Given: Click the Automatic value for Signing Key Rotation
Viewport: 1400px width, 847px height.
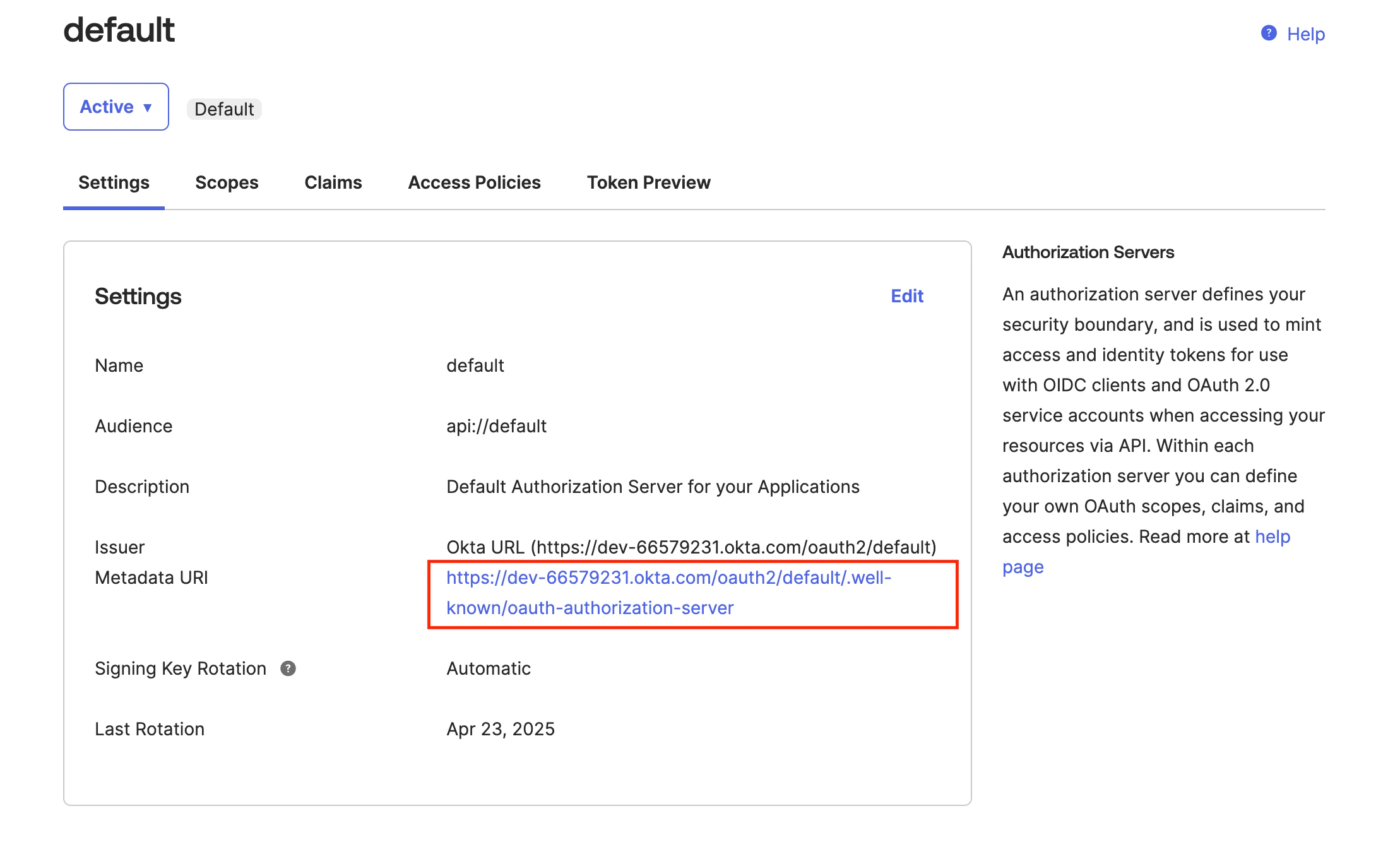Looking at the screenshot, I should pos(488,668).
